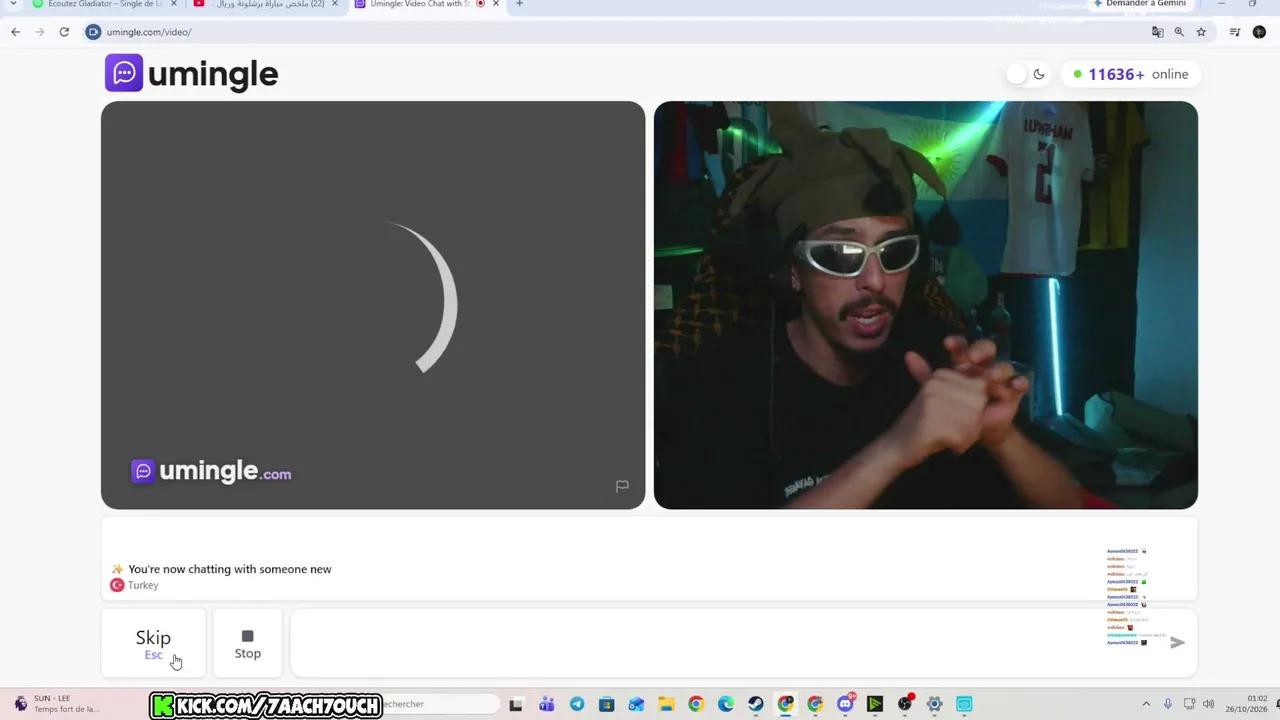Viewport: 1280px width, 720px height.
Task: Click the stranger video loading panel
Action: [x=373, y=305]
